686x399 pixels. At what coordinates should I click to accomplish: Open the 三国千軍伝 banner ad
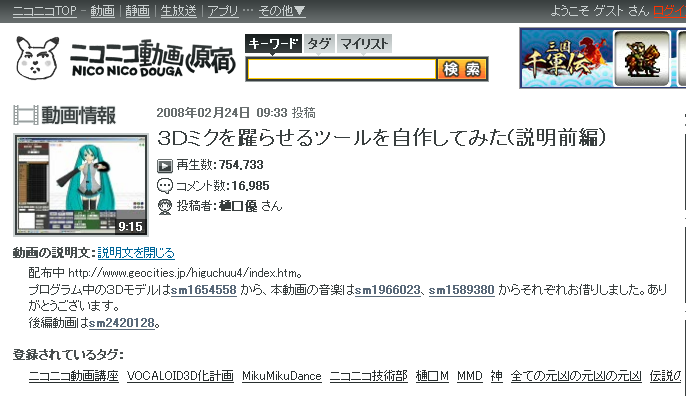click(566, 58)
